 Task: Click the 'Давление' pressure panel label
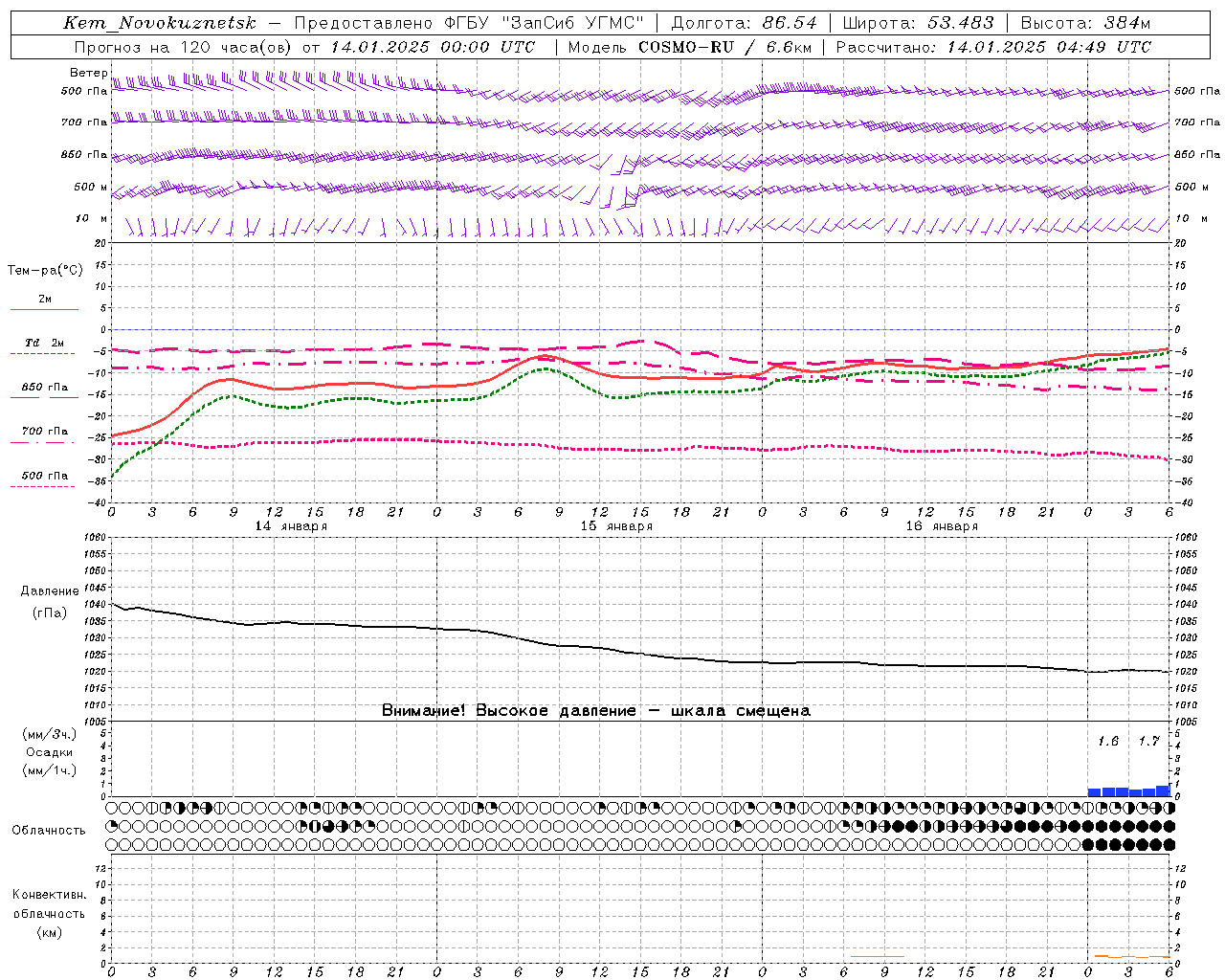coord(50,591)
